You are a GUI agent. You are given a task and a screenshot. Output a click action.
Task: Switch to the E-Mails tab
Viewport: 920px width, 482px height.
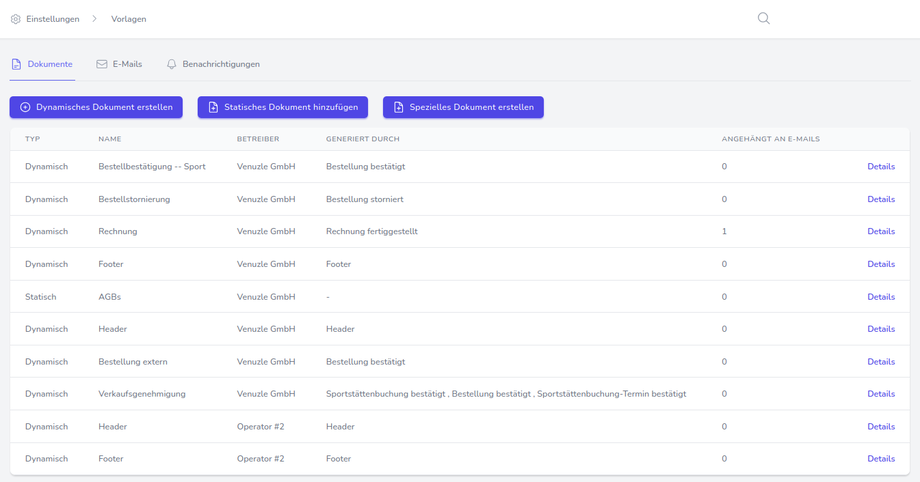click(127, 64)
